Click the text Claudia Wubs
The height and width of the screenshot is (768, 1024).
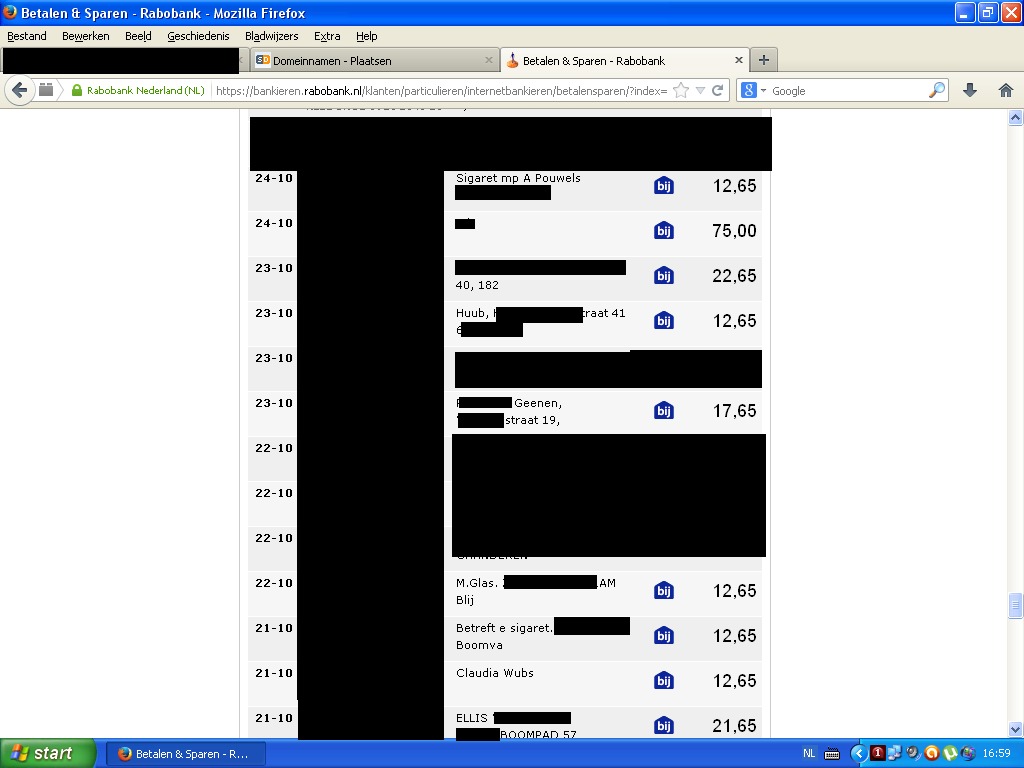[x=494, y=673]
